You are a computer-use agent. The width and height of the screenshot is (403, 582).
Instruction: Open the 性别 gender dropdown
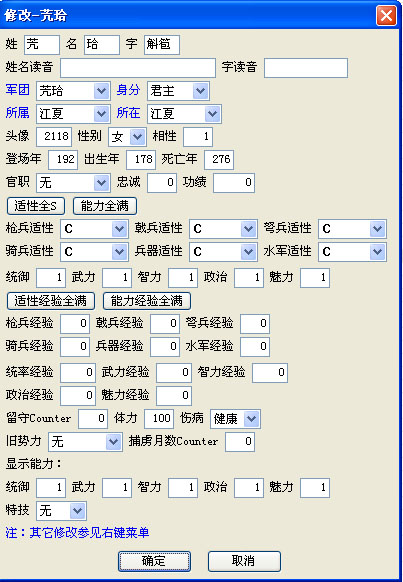pos(127,137)
